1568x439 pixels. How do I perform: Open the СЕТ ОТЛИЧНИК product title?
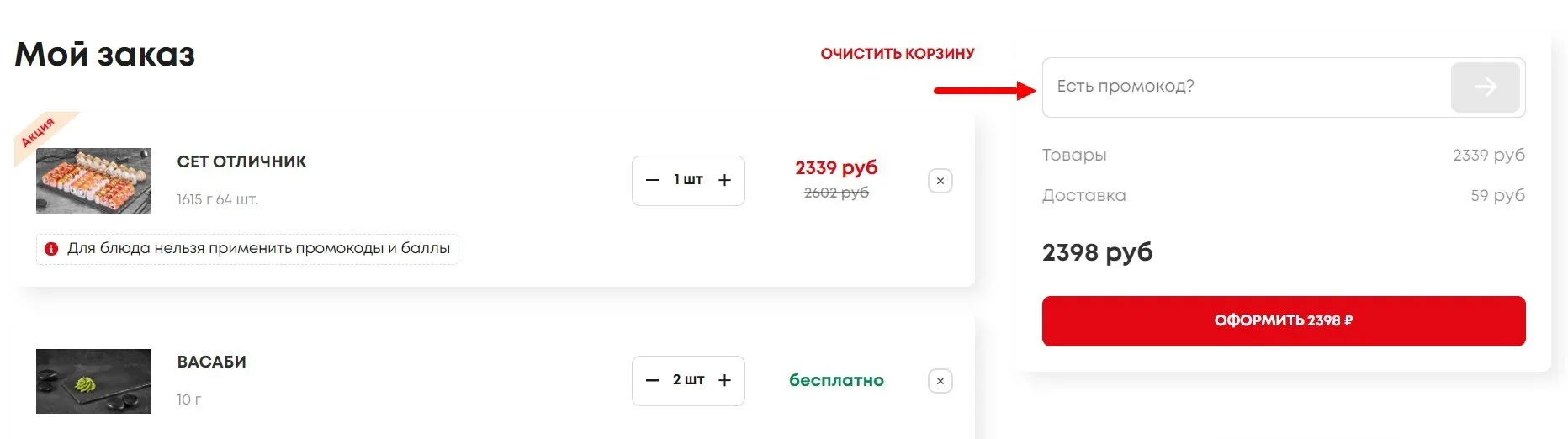coord(242,161)
